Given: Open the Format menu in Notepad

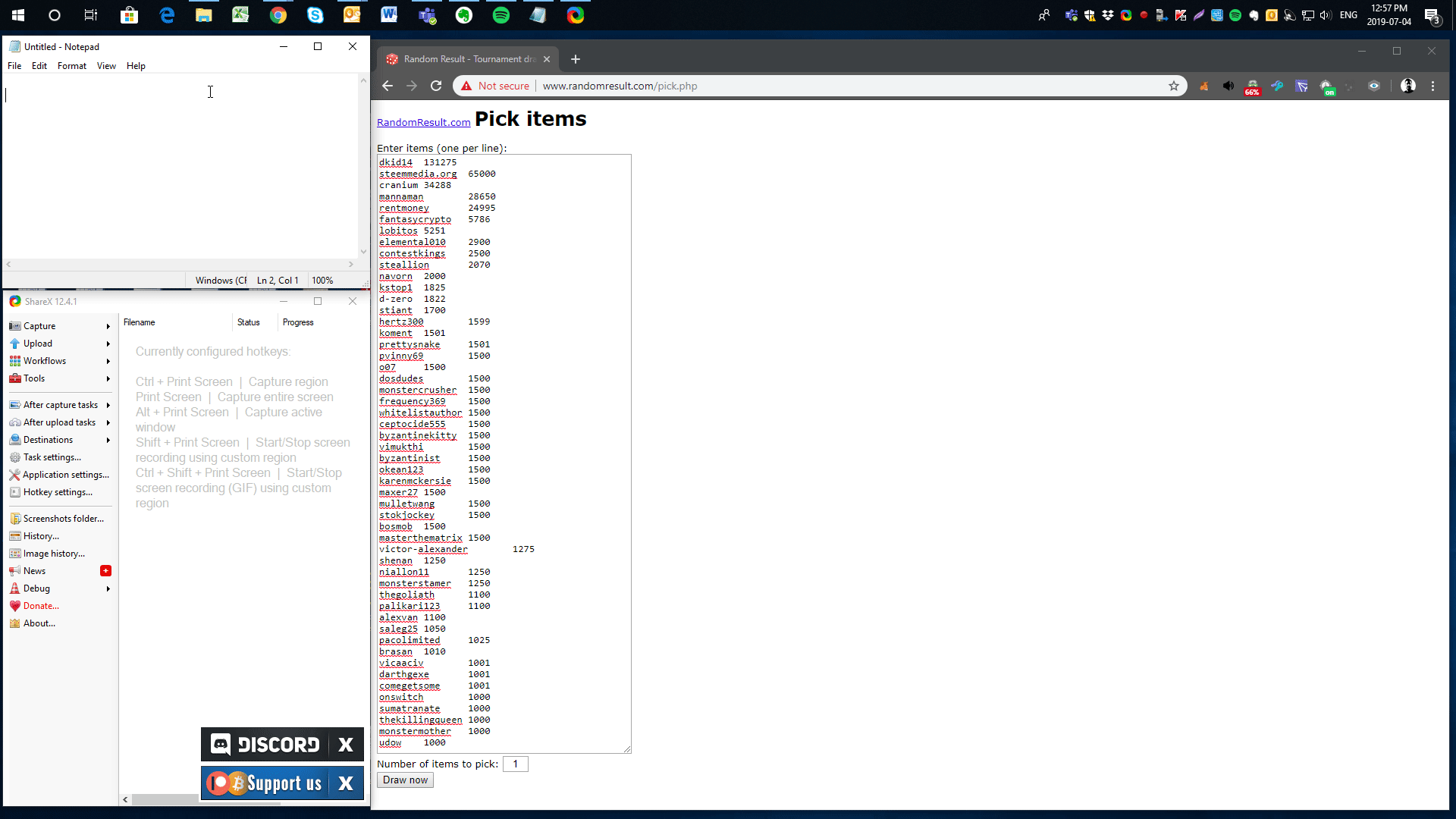Looking at the screenshot, I should 72,66.
